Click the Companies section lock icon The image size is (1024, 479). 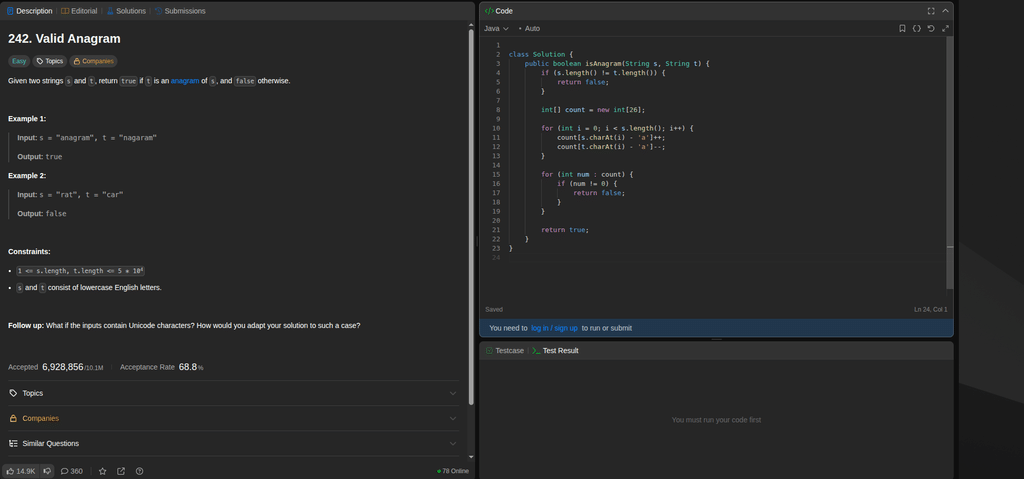pyautogui.click(x=13, y=418)
